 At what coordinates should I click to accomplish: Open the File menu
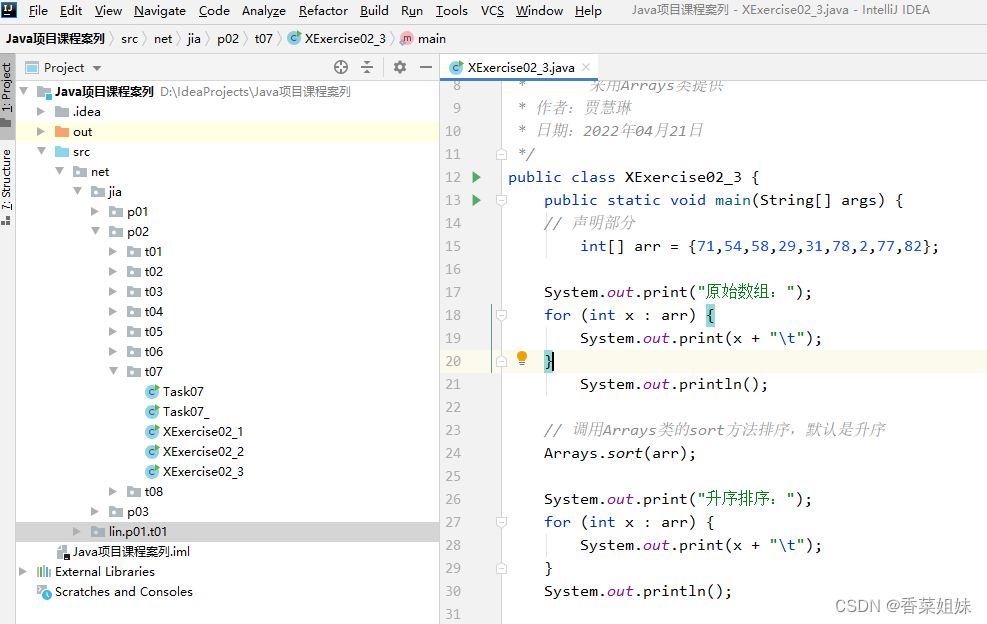38,11
